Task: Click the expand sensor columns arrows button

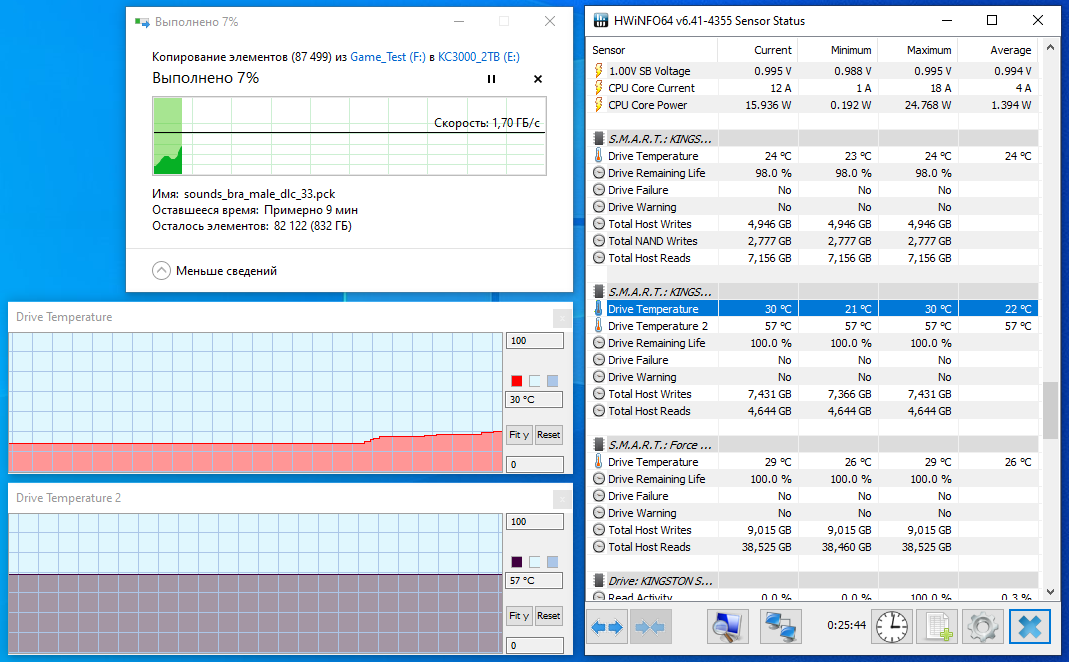Action: click(607, 627)
